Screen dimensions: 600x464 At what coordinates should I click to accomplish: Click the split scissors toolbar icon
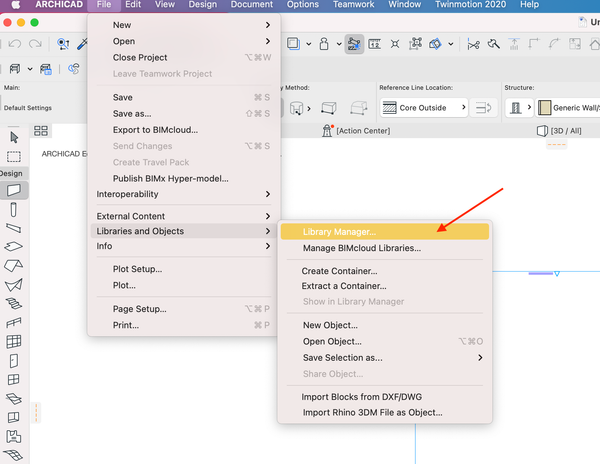473,44
